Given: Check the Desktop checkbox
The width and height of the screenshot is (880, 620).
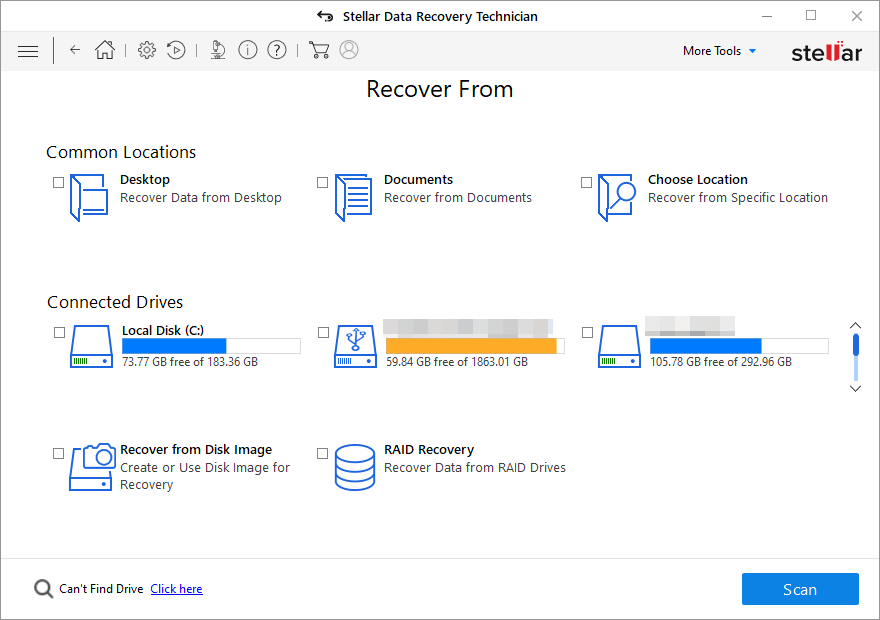Looking at the screenshot, I should (58, 183).
